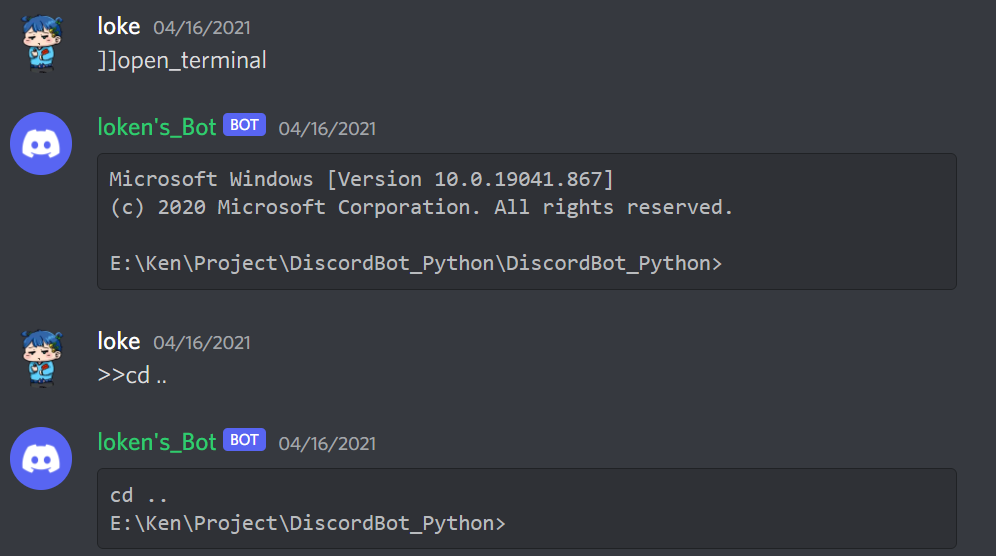
Task: Open loken's_Bot profile from first bot username
Action: tap(157, 127)
